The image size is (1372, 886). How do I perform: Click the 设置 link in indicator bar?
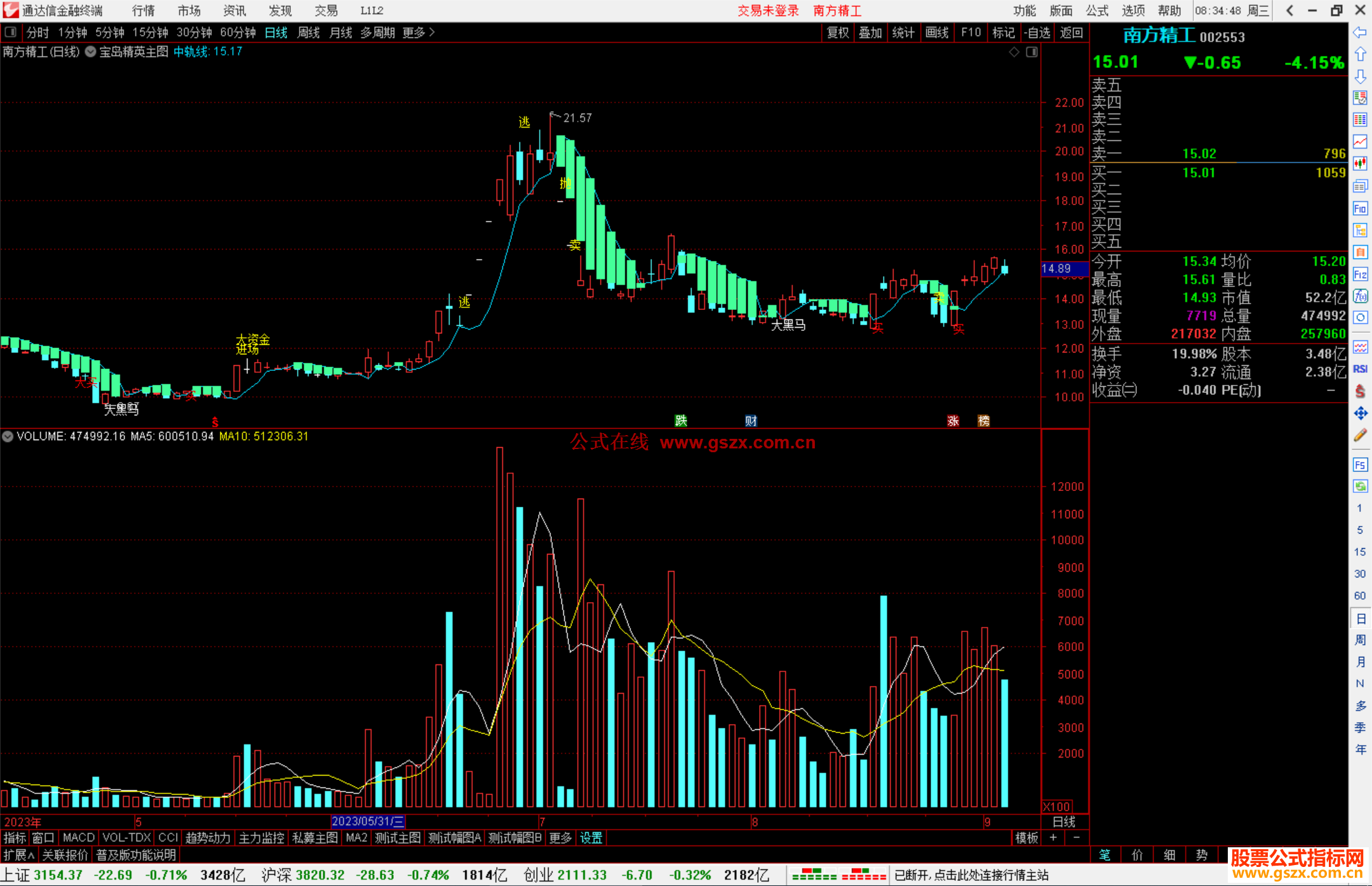pos(591,838)
